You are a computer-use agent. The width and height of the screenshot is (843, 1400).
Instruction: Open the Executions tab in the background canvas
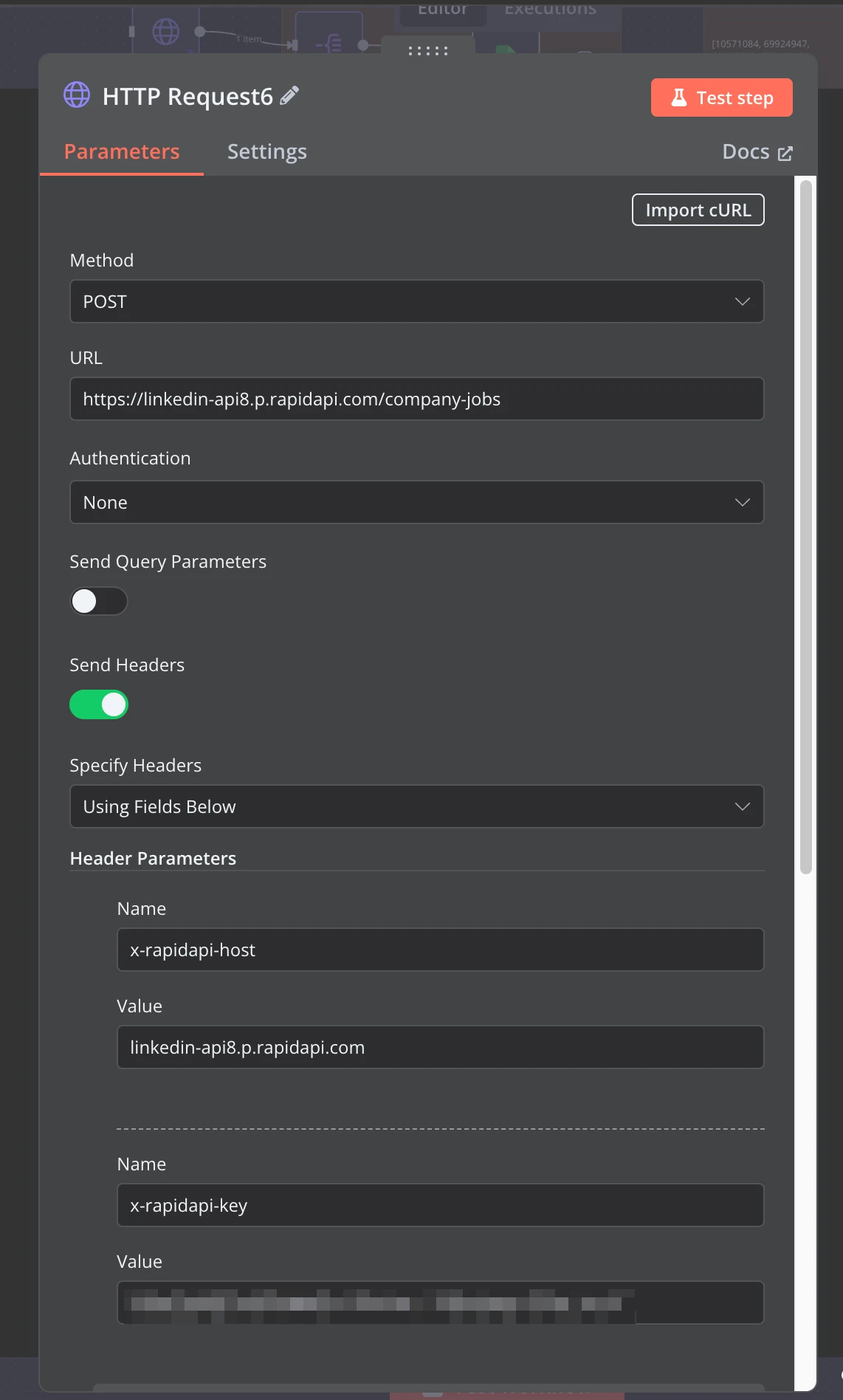click(x=550, y=9)
